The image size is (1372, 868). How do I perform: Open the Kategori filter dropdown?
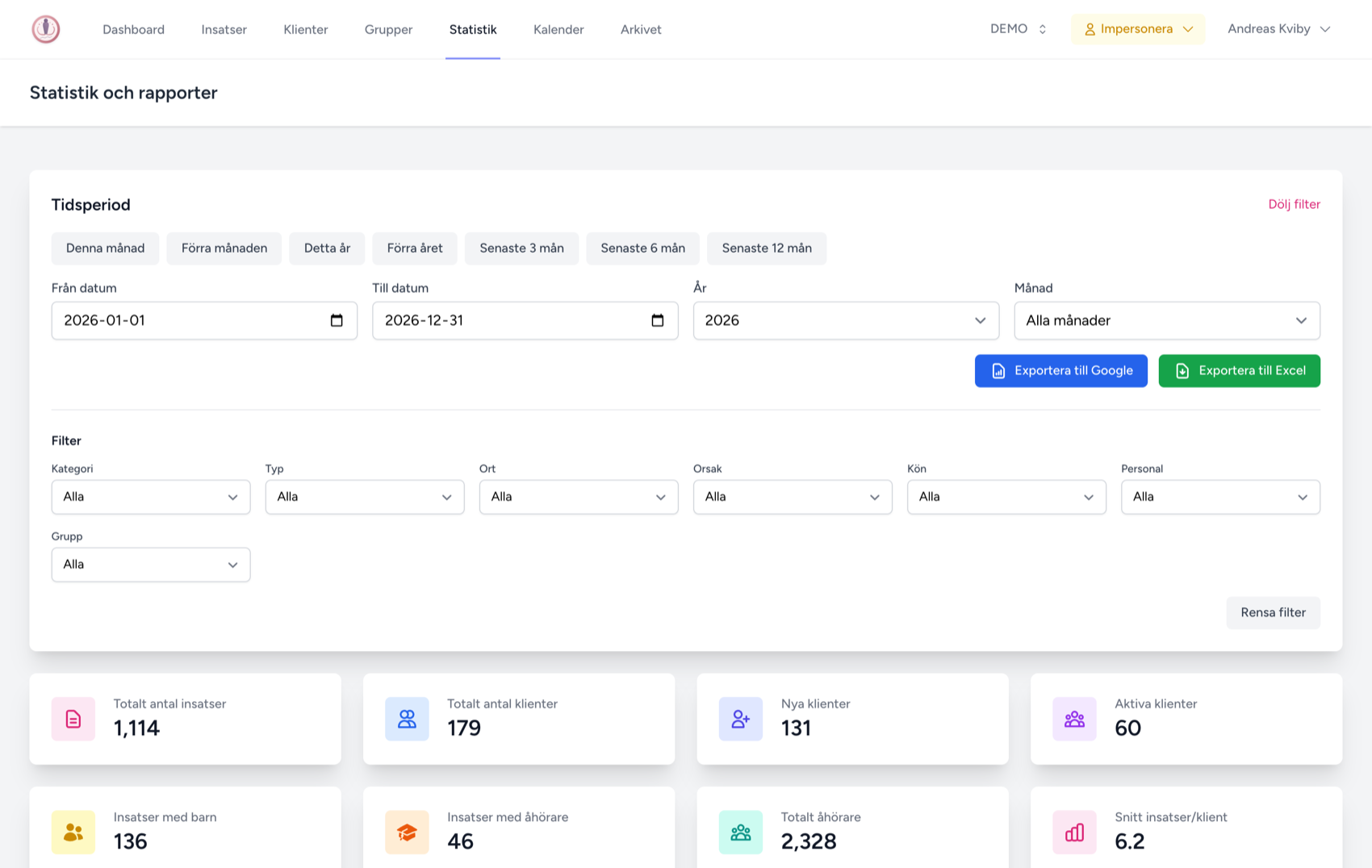[x=151, y=497]
